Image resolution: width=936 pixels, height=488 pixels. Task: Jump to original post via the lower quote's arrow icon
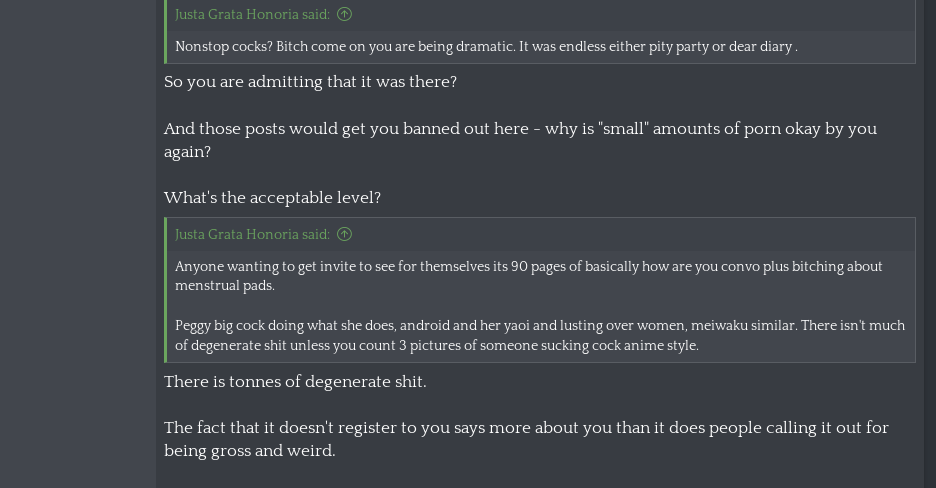pos(344,234)
